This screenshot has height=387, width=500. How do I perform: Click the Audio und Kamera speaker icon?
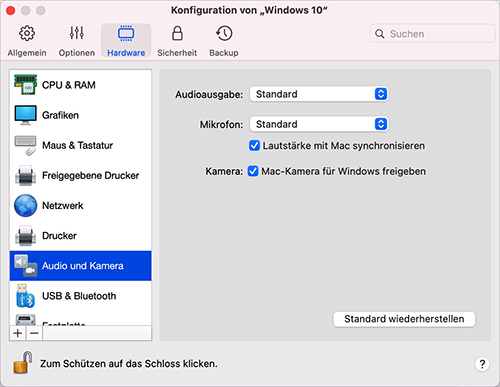pyautogui.click(x=25, y=266)
